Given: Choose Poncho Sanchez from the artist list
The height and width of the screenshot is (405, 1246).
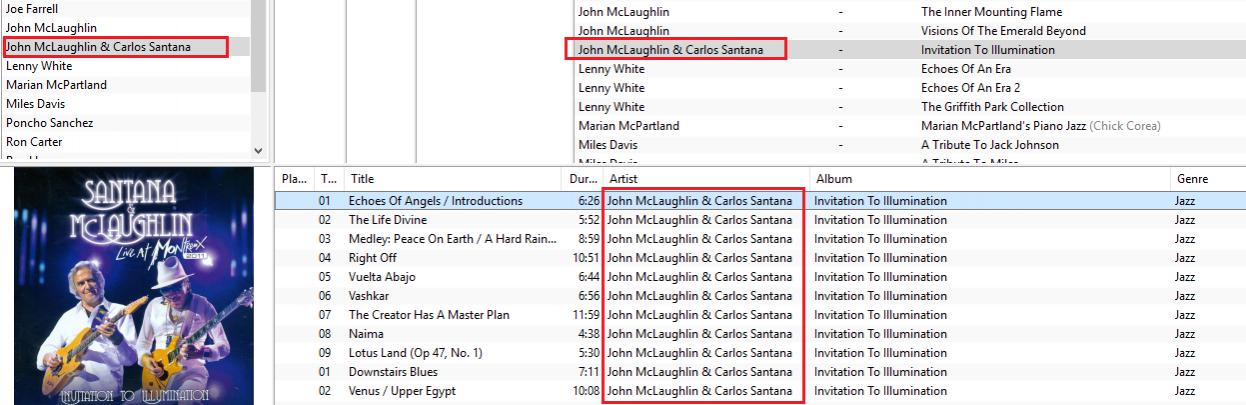Looking at the screenshot, I should point(49,123).
